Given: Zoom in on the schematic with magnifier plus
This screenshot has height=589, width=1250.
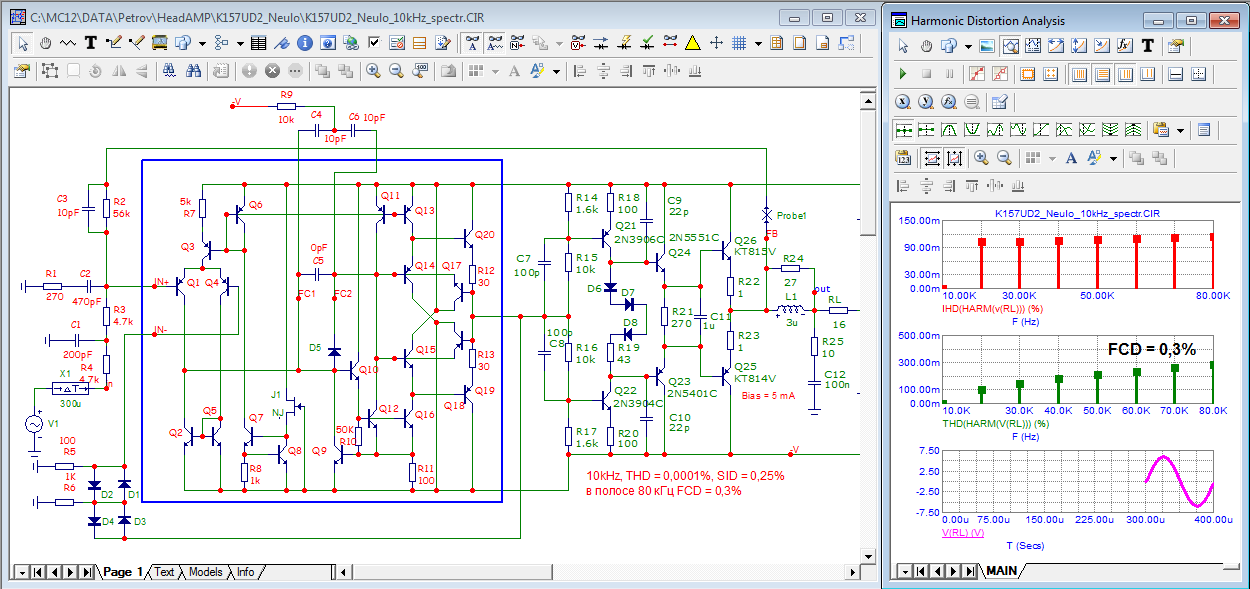Looking at the screenshot, I should pyautogui.click(x=373, y=71).
